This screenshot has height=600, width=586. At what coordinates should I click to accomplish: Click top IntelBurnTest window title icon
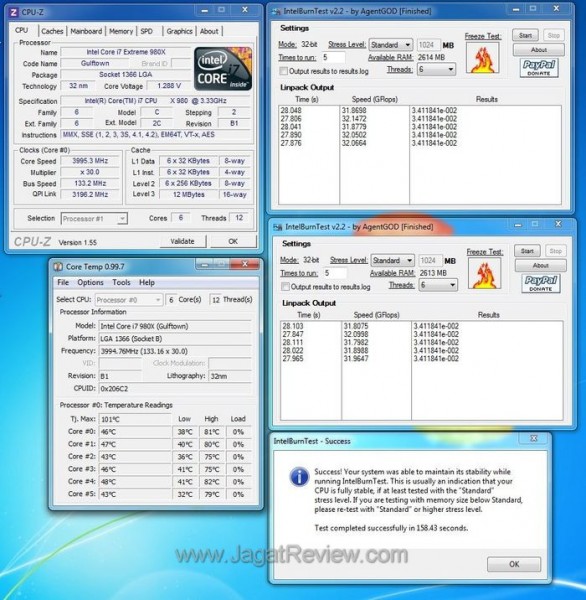click(x=276, y=11)
